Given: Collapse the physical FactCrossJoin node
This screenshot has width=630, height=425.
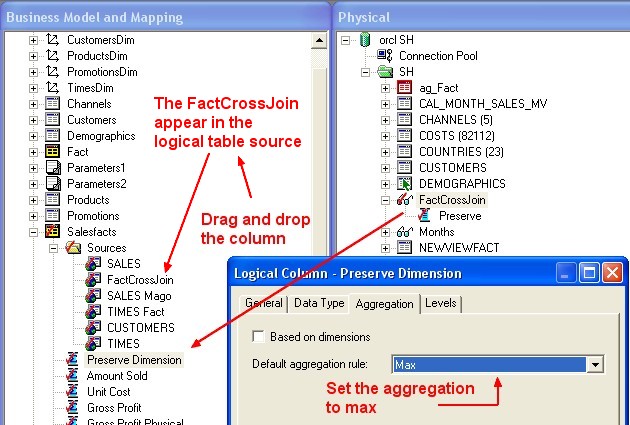Looking at the screenshot, I should click(x=385, y=200).
